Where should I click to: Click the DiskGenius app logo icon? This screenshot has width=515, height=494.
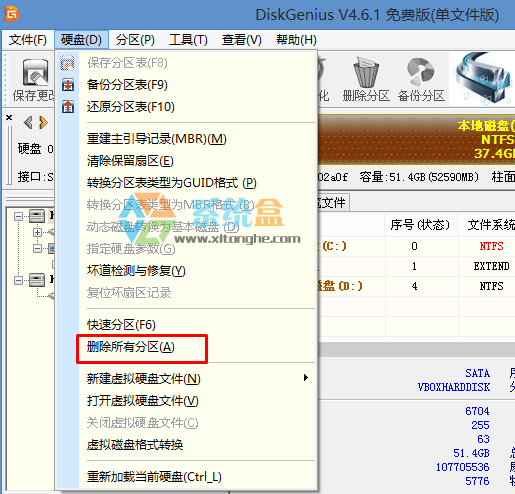(12, 14)
